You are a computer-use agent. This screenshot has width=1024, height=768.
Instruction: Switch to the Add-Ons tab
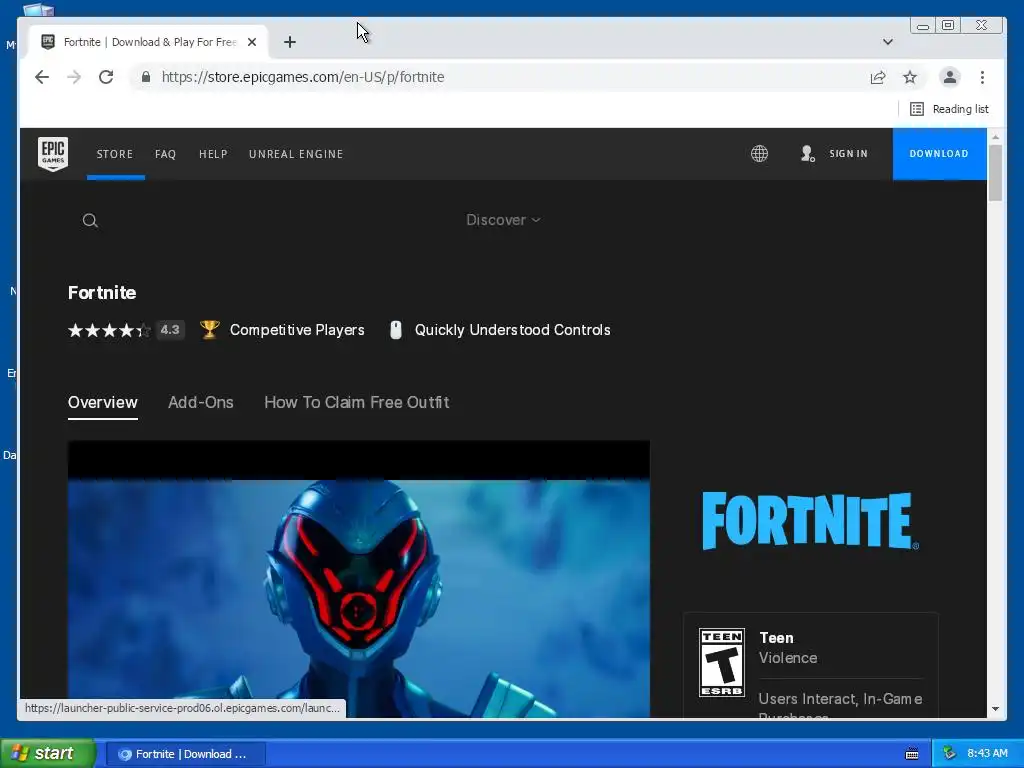click(x=200, y=402)
